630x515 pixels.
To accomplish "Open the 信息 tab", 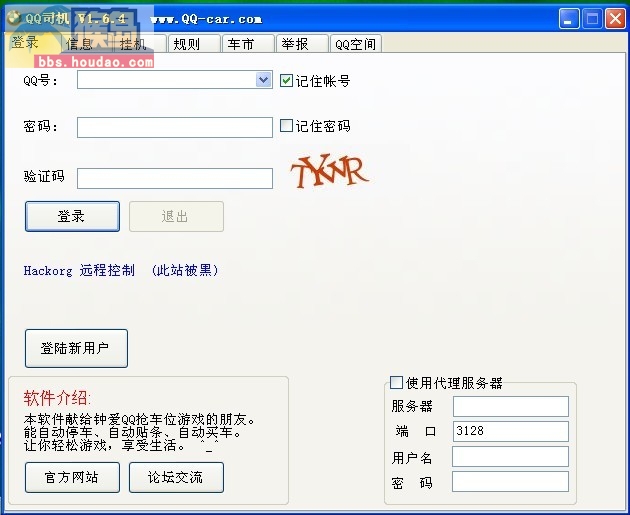I will click(86, 43).
